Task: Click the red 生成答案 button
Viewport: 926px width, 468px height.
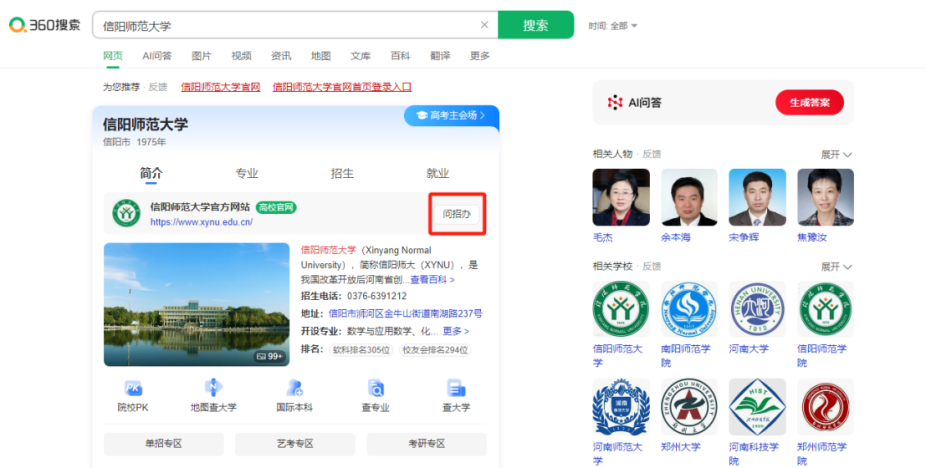Action: click(809, 102)
